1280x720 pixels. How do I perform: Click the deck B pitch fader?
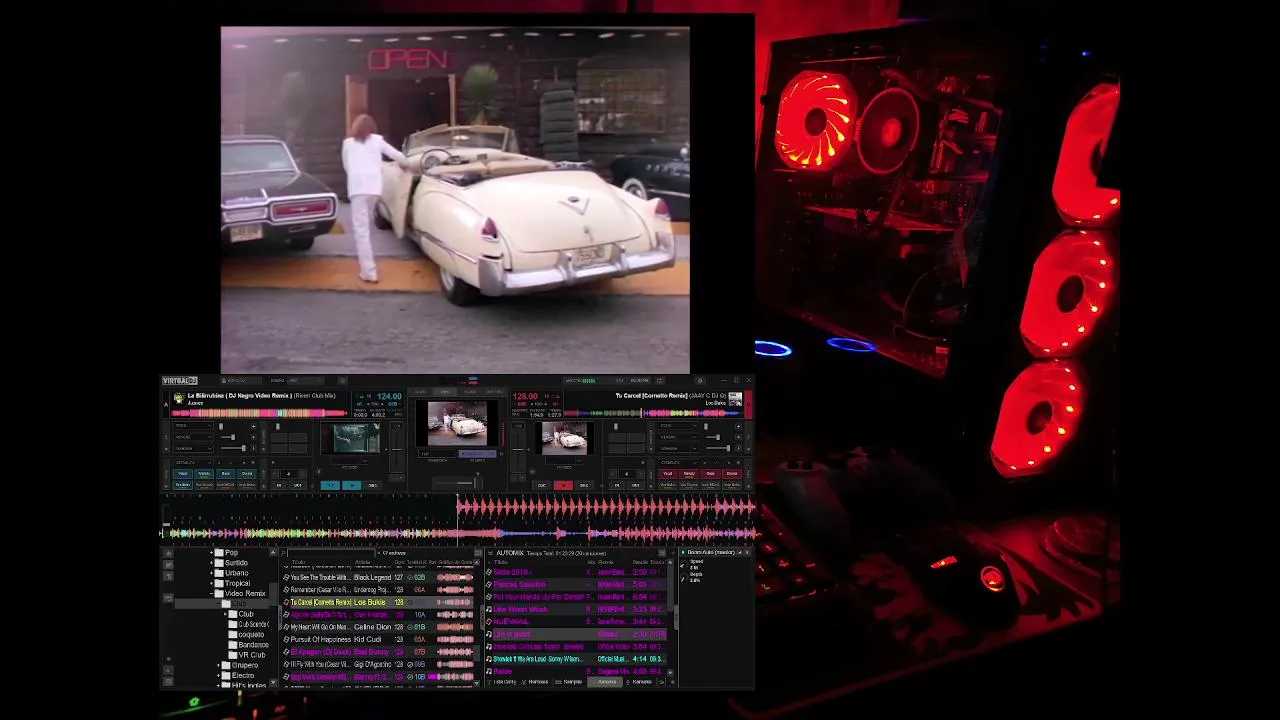[x=518, y=448]
